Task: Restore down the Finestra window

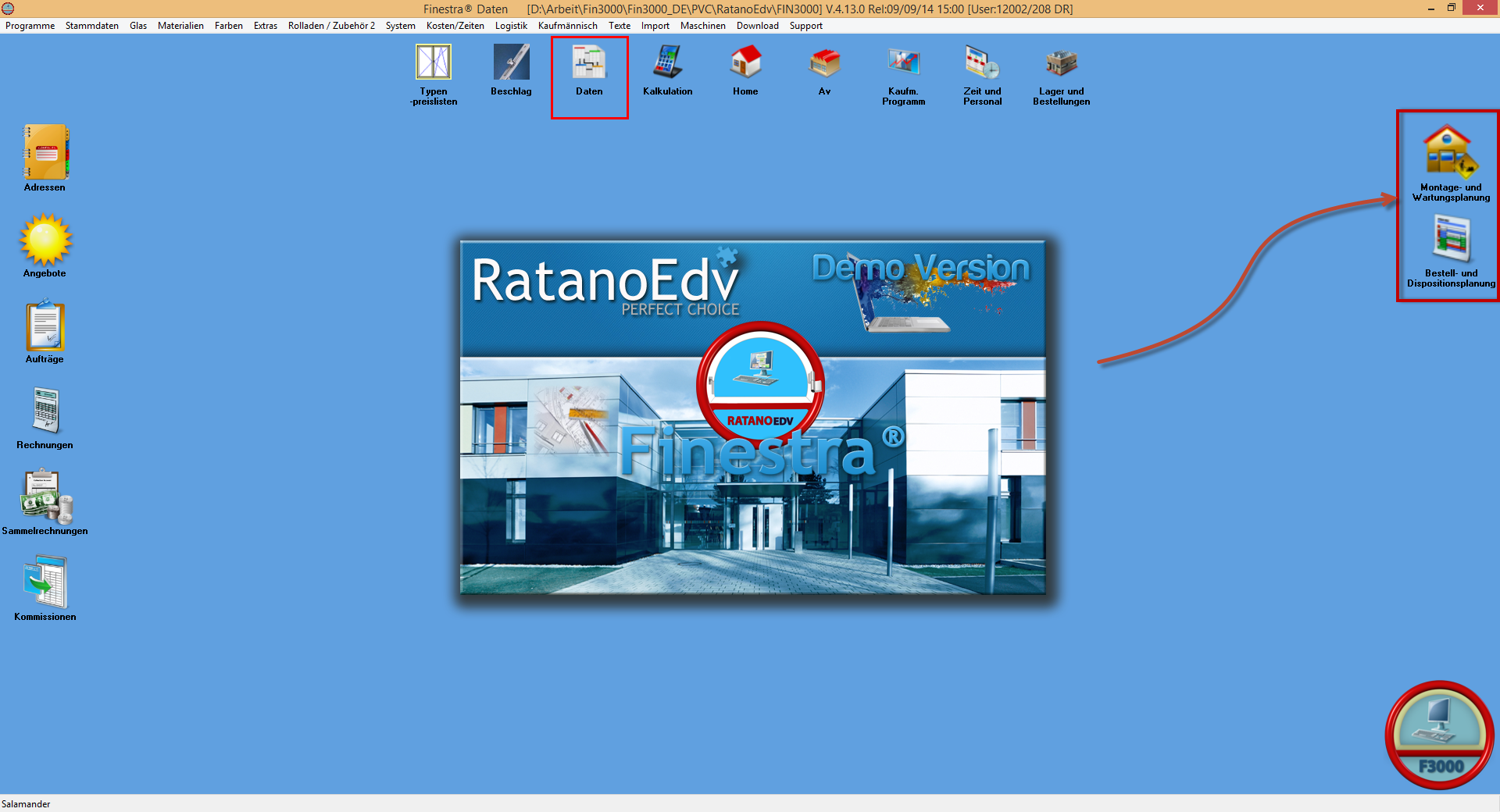Action: pos(1452,9)
